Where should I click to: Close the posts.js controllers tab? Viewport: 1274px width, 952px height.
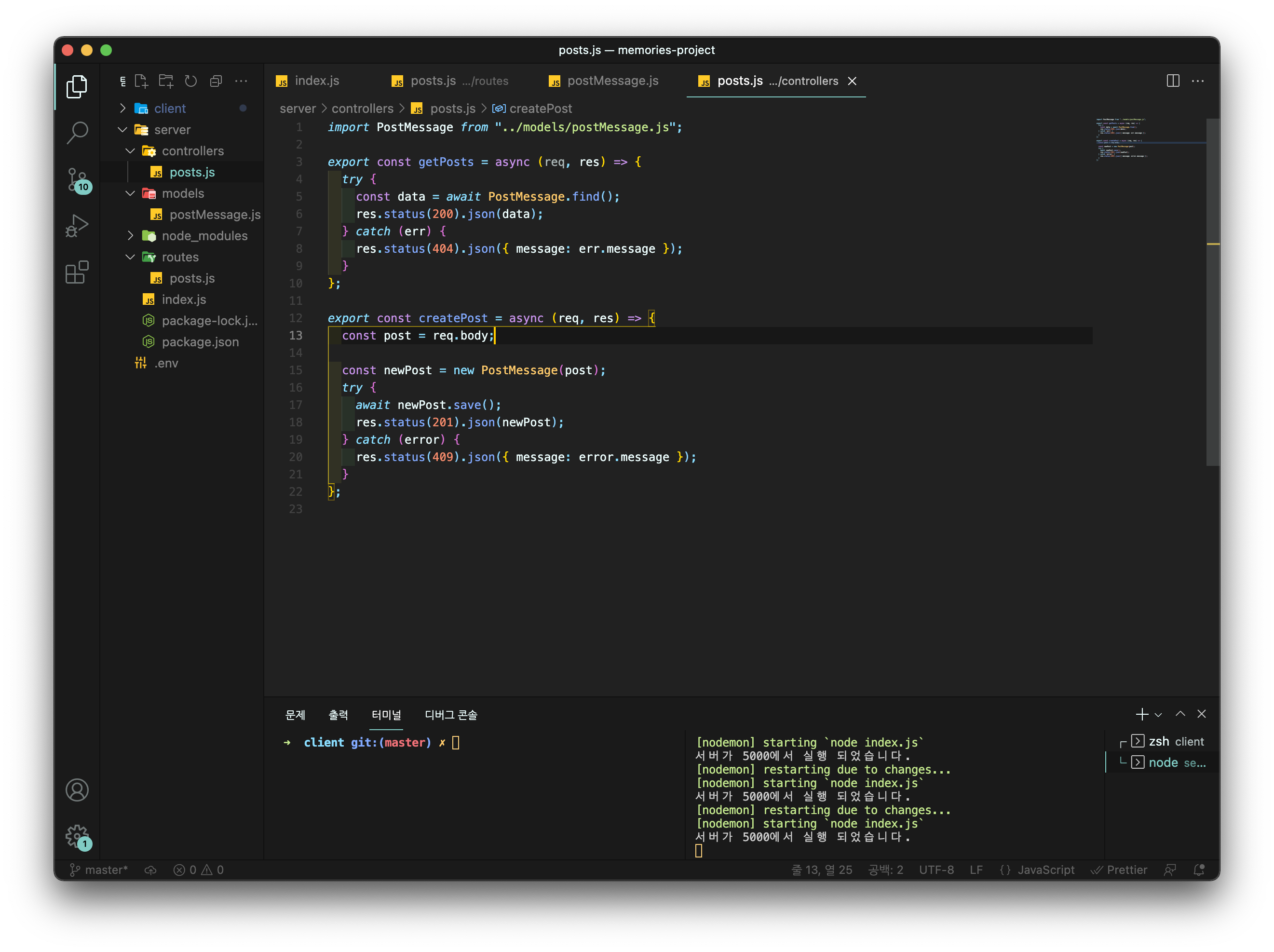pos(852,81)
